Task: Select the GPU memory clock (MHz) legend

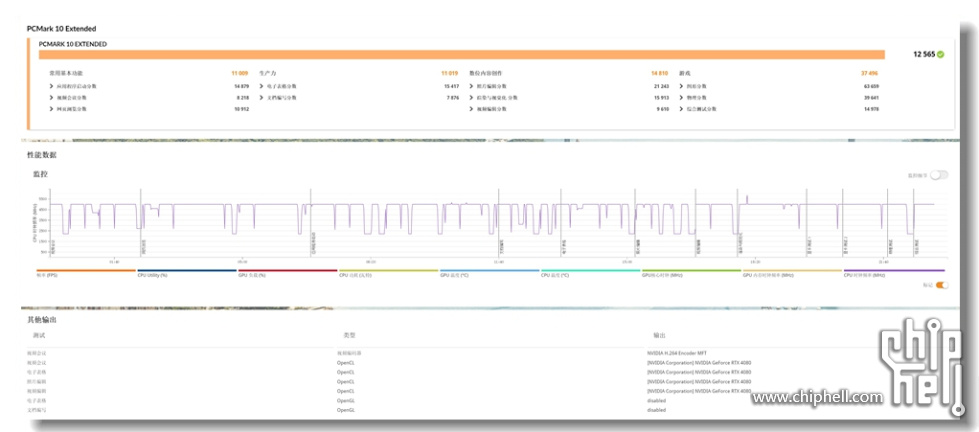Action: pyautogui.click(x=792, y=273)
